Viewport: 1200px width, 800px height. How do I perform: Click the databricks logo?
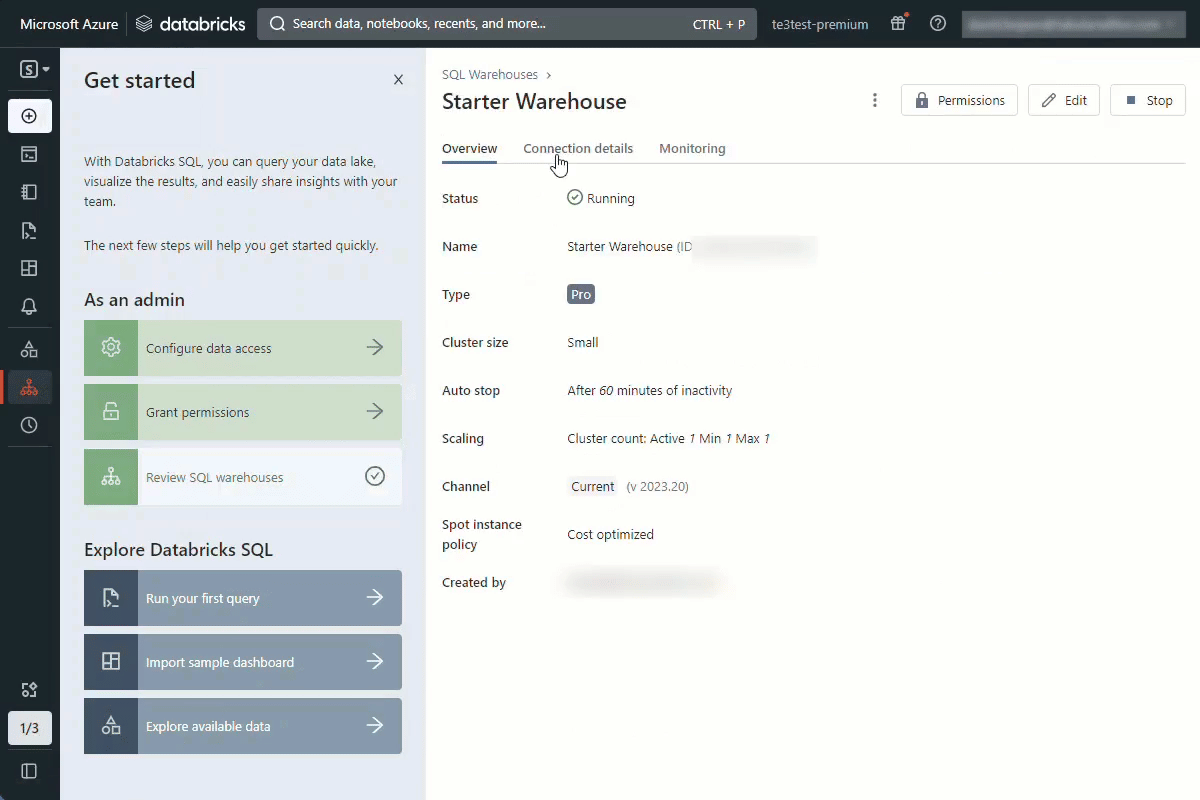190,24
